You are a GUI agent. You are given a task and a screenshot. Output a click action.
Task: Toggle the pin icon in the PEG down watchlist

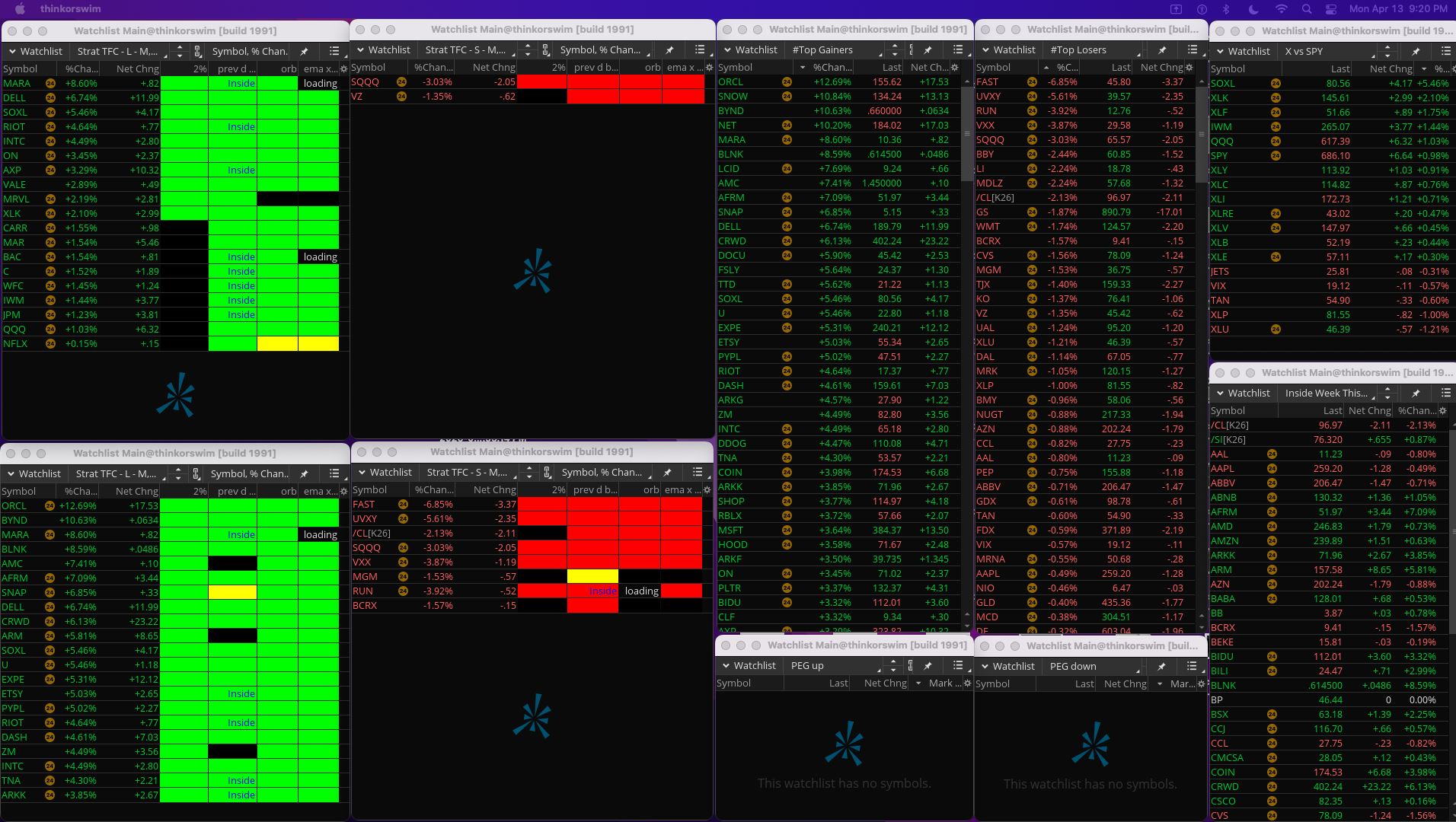point(1161,667)
